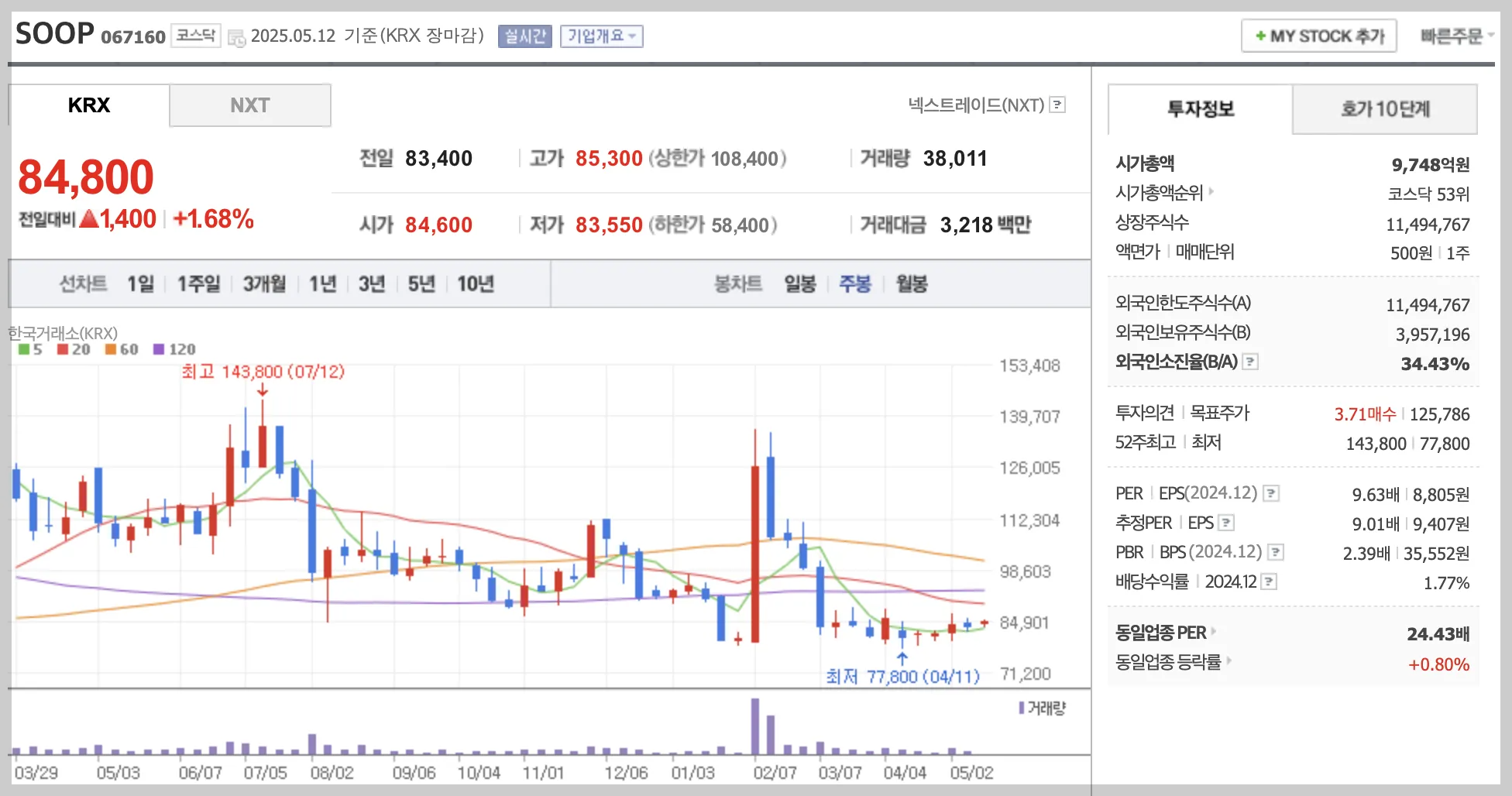Image resolution: width=1512 pixels, height=796 pixels.
Task: Open help icon beside PBR BPS(2024.12)
Action: (1276, 552)
